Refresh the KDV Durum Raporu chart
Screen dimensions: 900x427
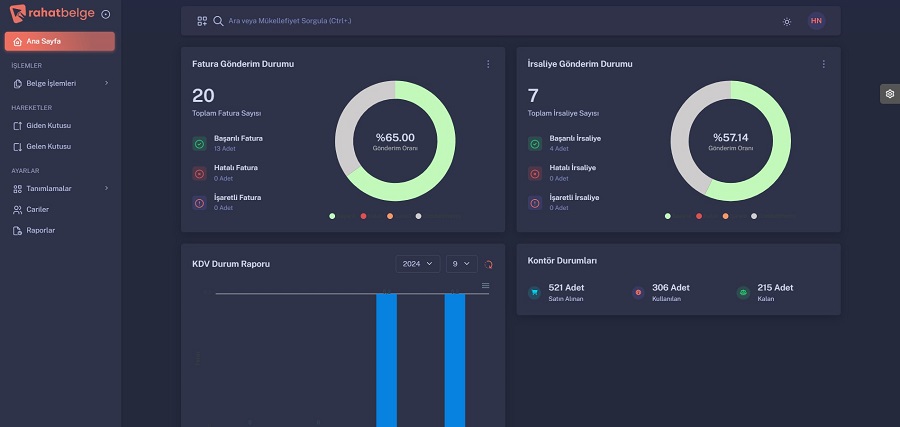pos(489,264)
